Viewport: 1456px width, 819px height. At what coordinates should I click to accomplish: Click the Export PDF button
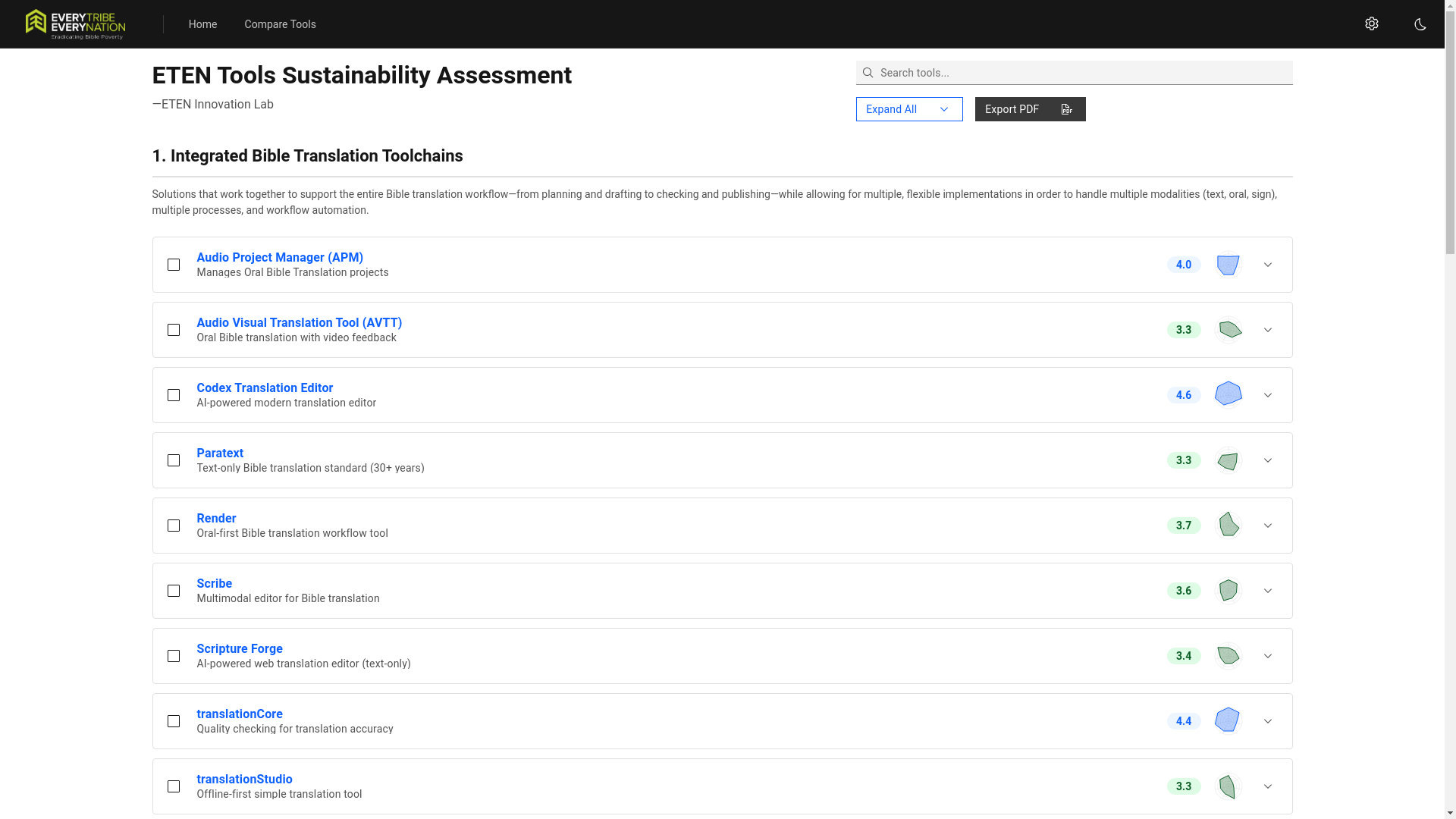[1030, 109]
